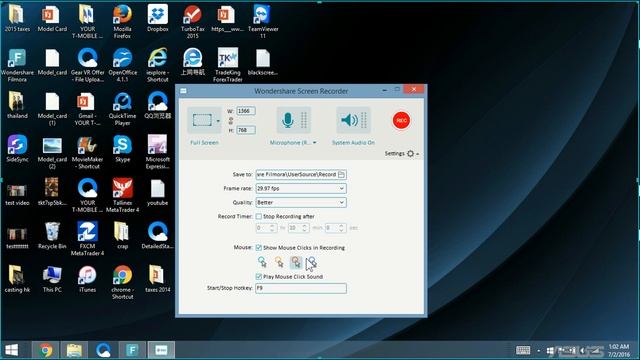Select the Skype desktop icon

coord(122,149)
